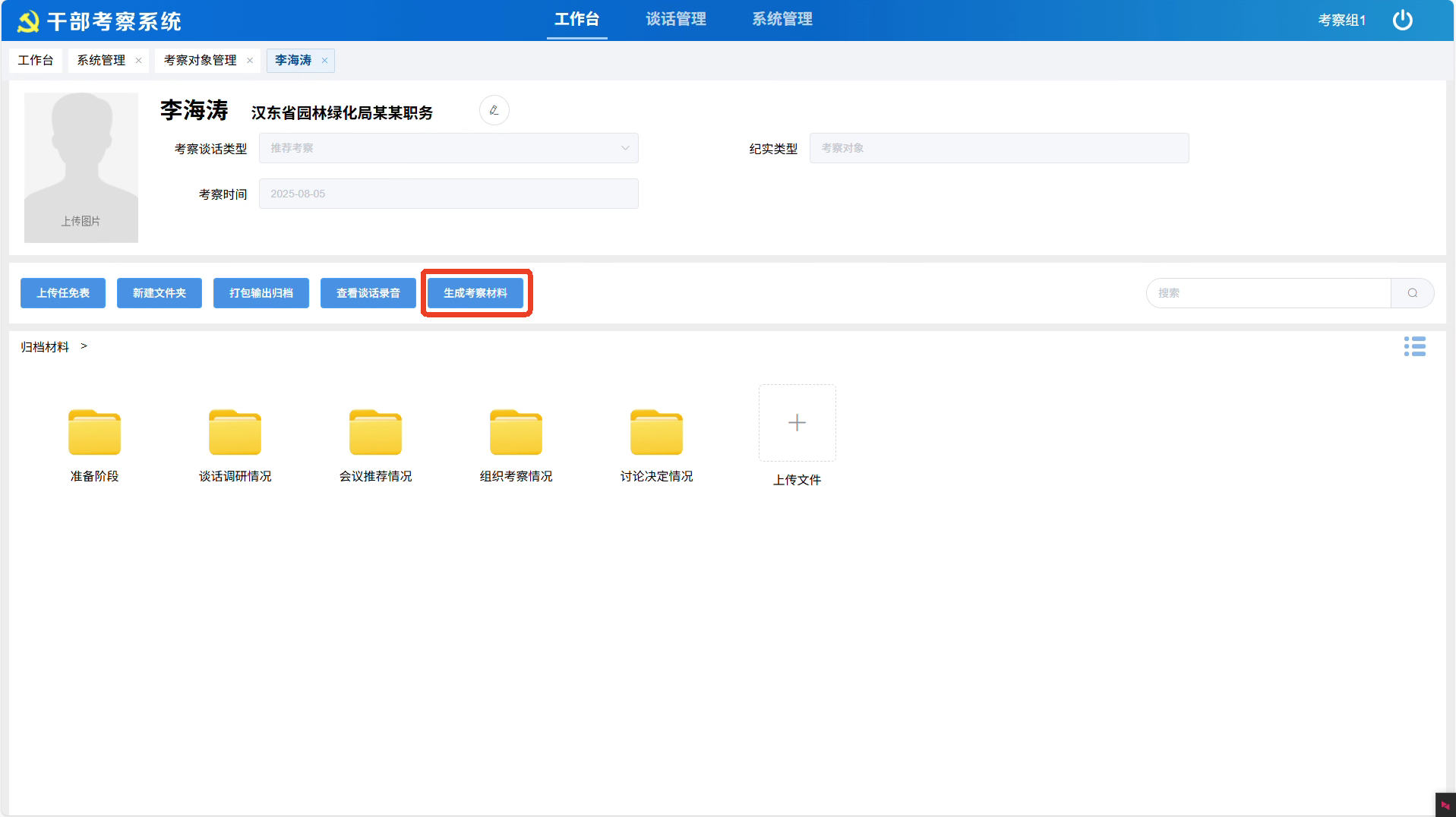Image resolution: width=1456 pixels, height=817 pixels.
Task: Click the plus upload file tile
Action: pyautogui.click(x=797, y=422)
